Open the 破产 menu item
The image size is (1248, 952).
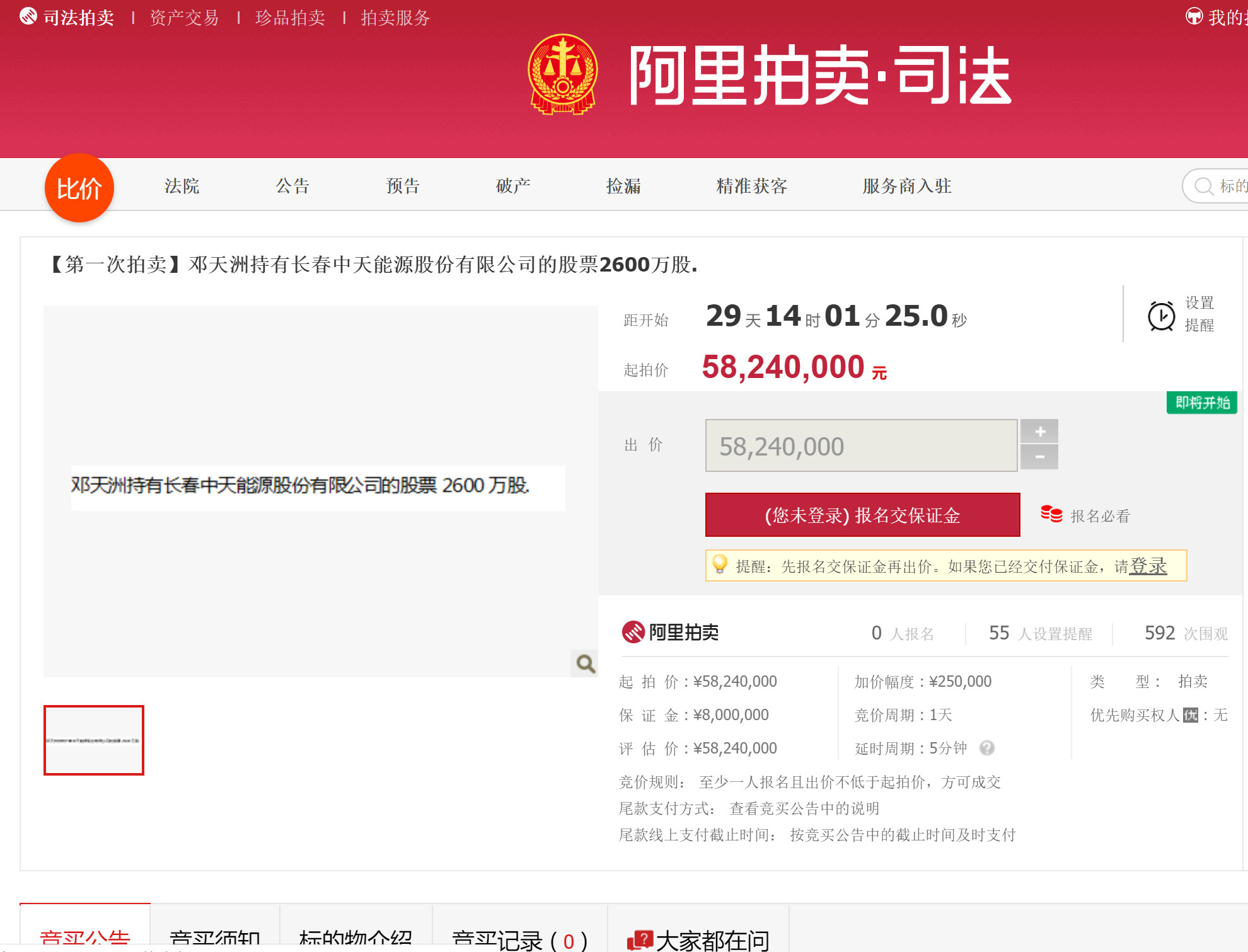(514, 186)
